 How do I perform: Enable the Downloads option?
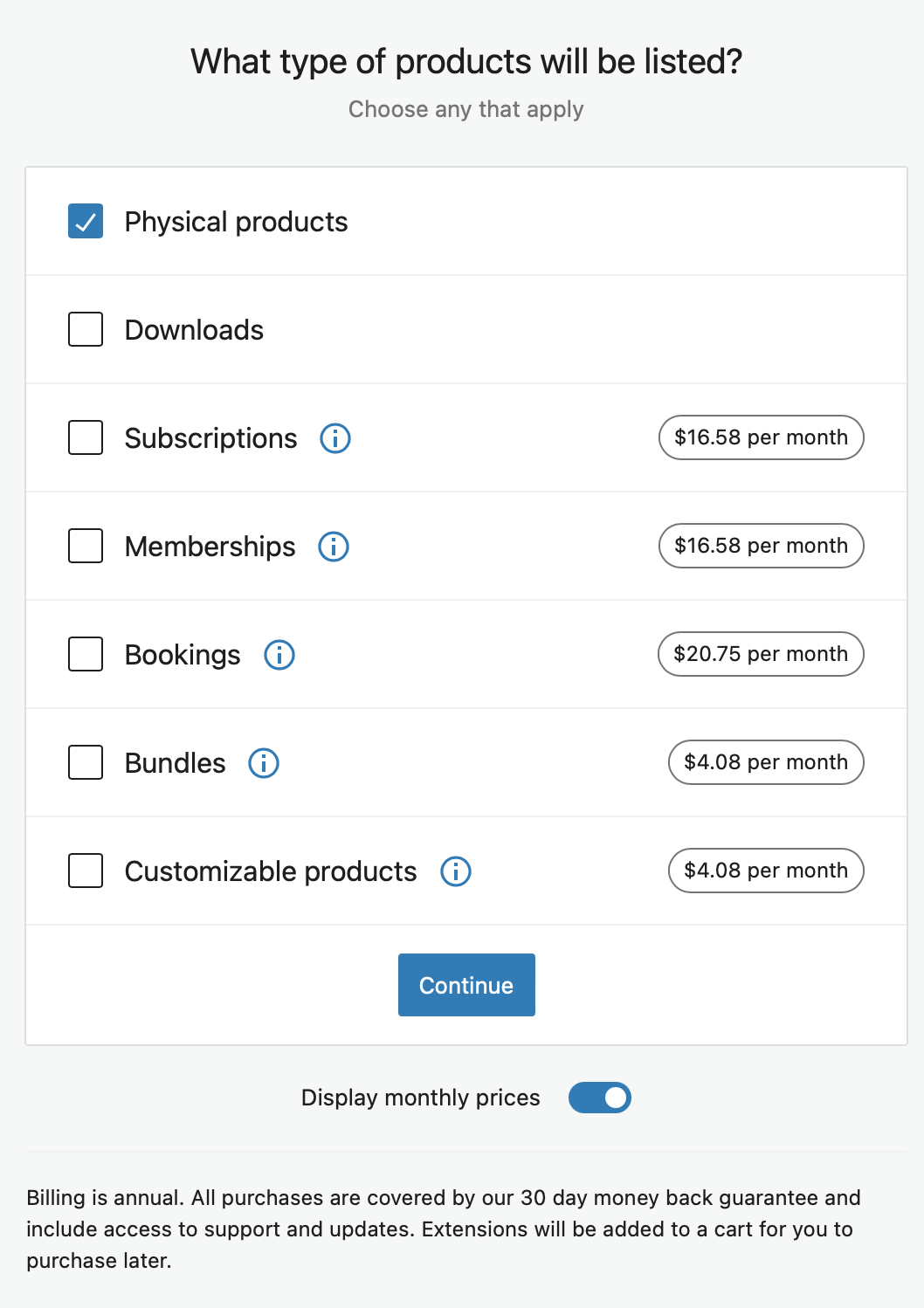(x=85, y=329)
